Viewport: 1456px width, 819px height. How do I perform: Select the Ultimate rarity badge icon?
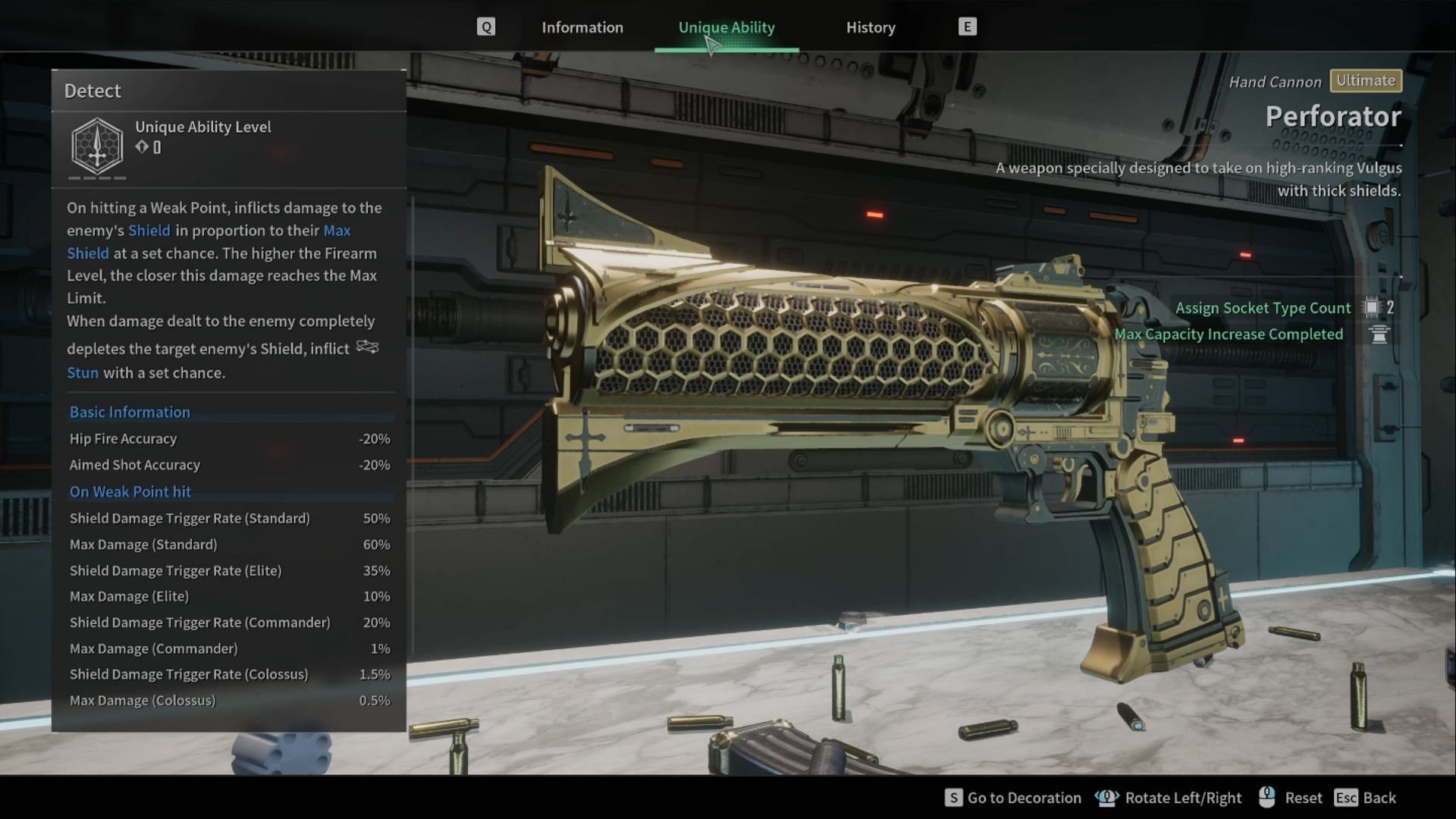(1365, 81)
